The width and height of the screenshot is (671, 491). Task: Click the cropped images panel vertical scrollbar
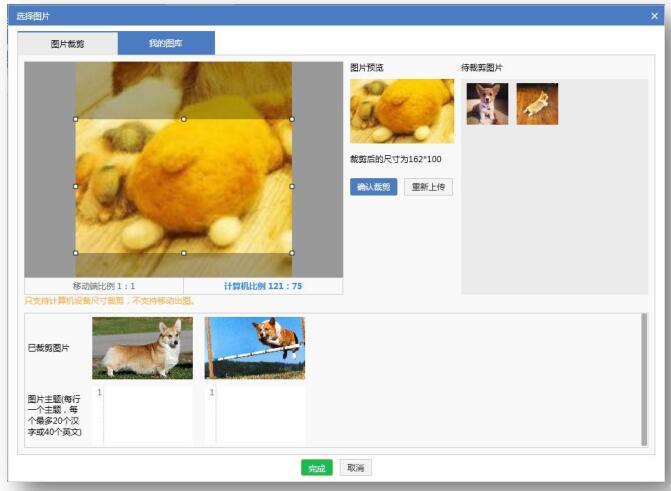(643, 378)
